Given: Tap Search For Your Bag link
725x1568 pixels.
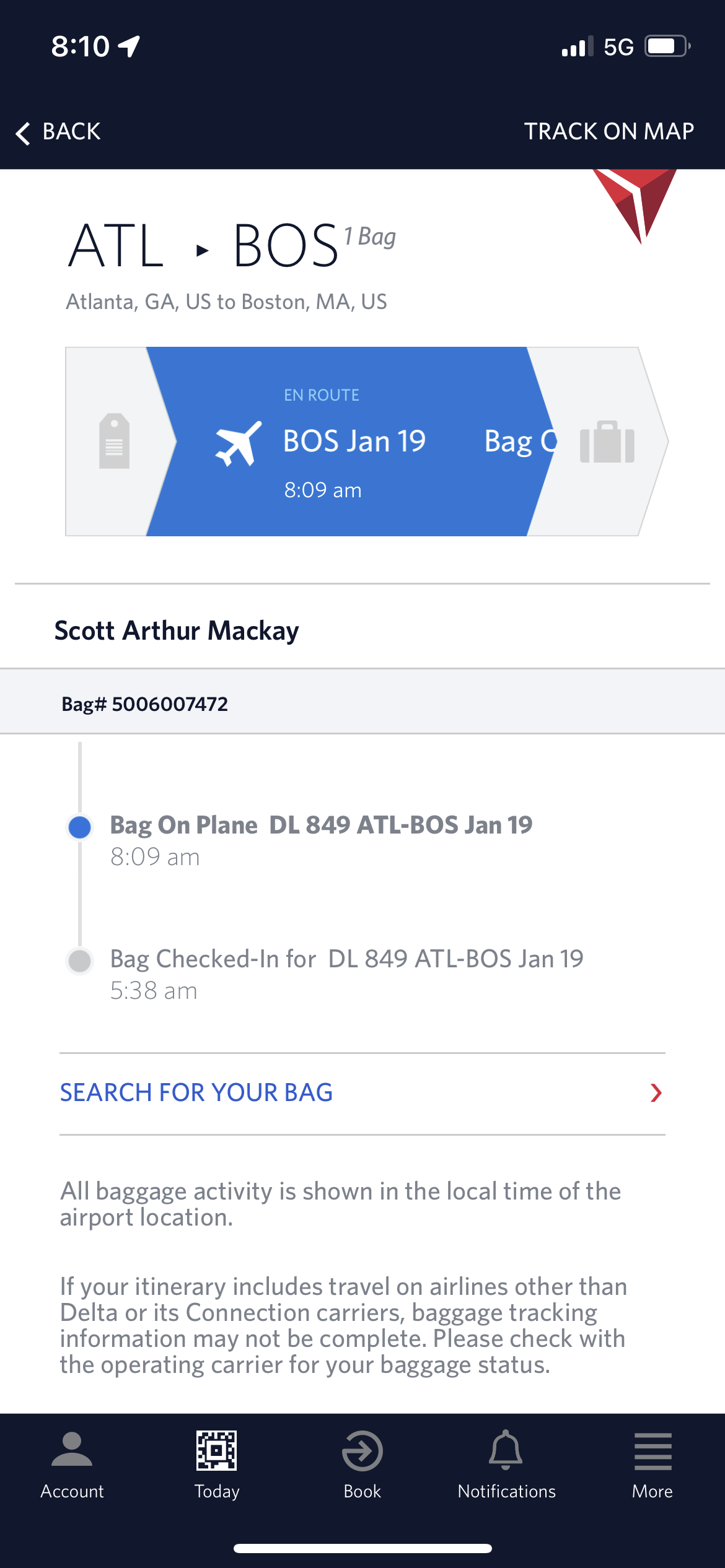Looking at the screenshot, I should pos(196,1093).
